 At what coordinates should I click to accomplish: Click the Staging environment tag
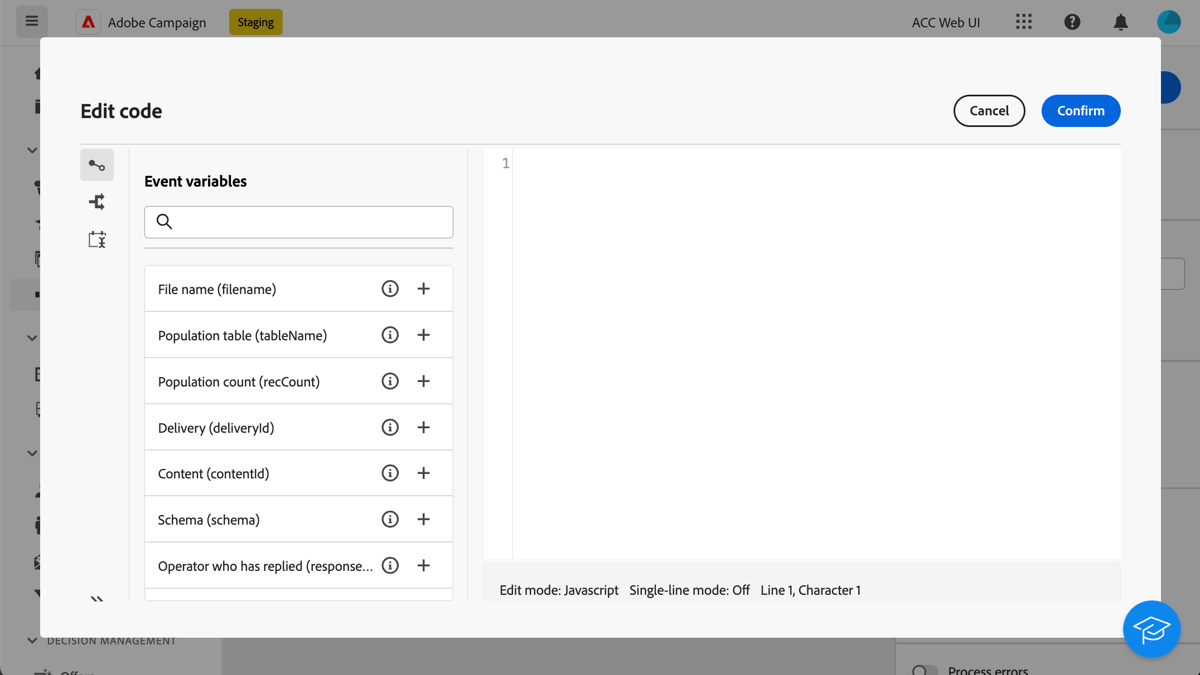[255, 21]
